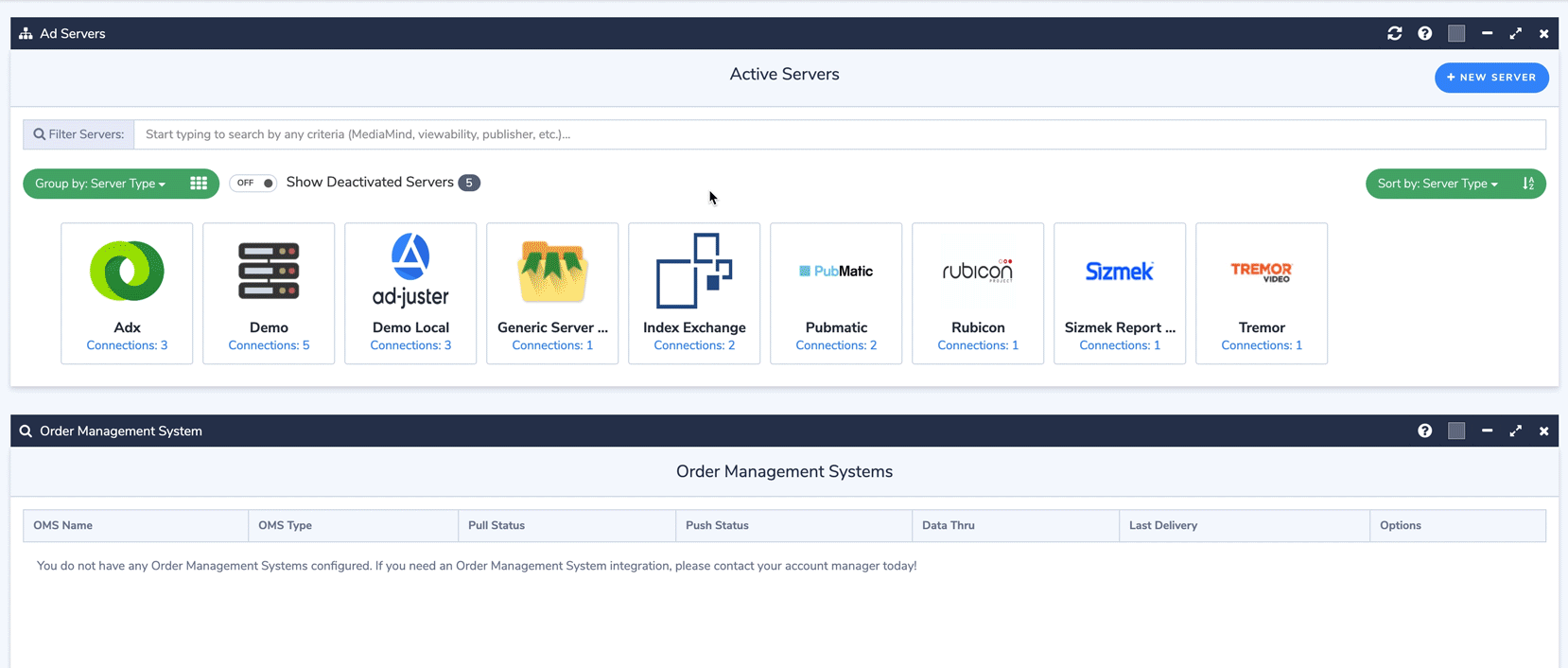The height and width of the screenshot is (668, 1568).
Task: Open the PubMatic logo card
Action: (836, 272)
